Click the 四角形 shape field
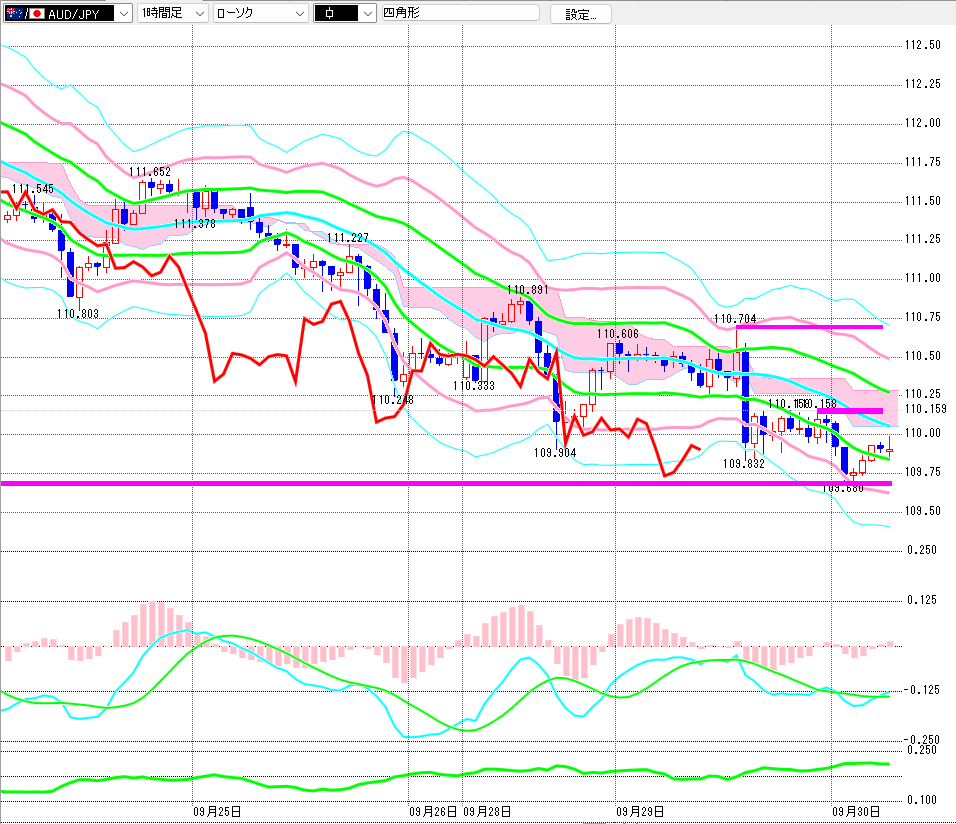Image resolution: width=956 pixels, height=824 pixels. [x=460, y=13]
